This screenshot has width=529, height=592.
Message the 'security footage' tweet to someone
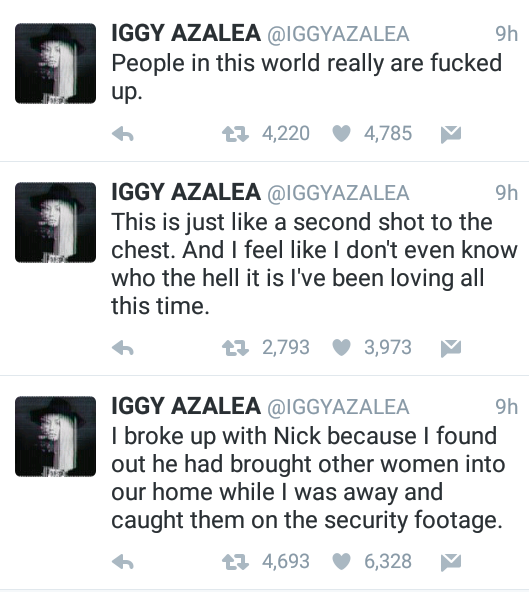451,563
